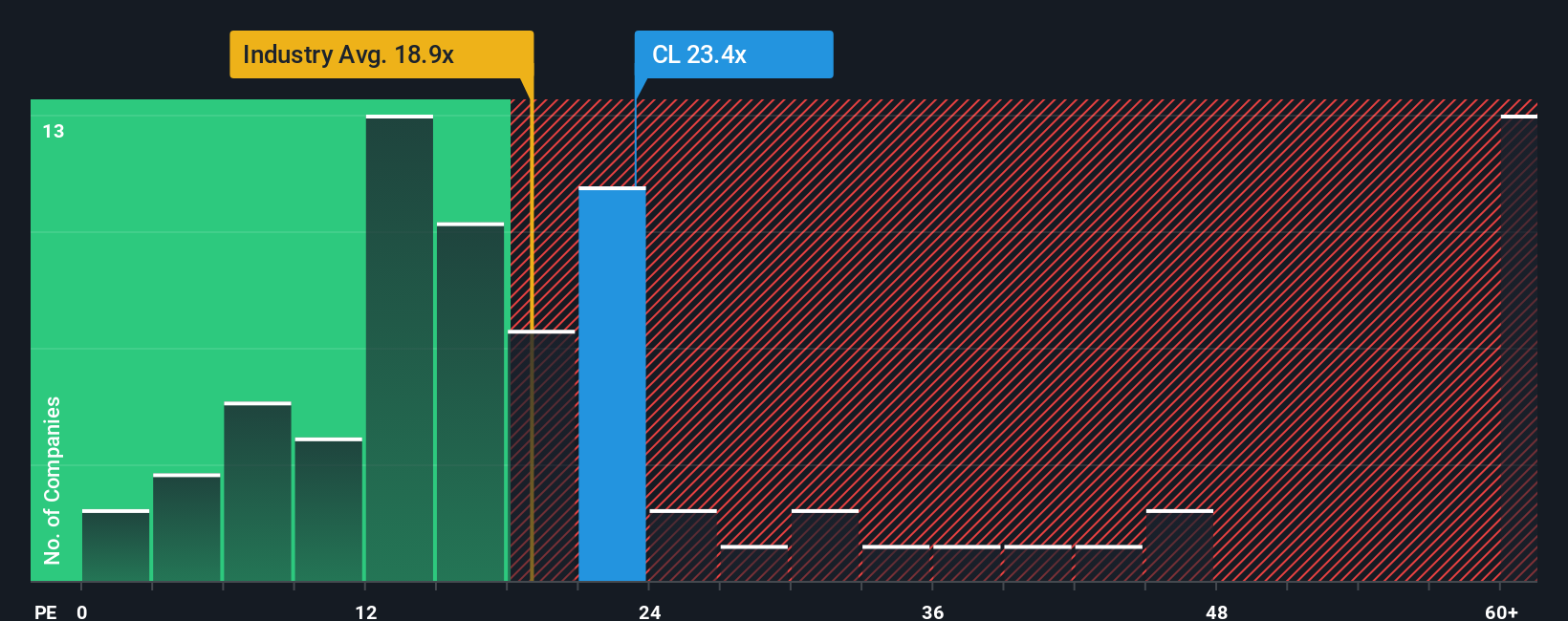Click the Industry Avg. 18.9x label

pyautogui.click(x=381, y=54)
